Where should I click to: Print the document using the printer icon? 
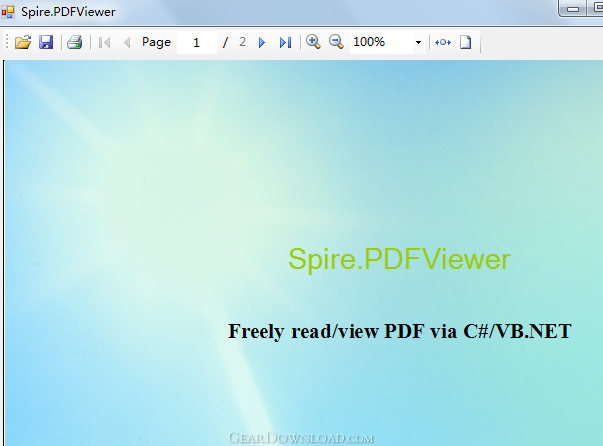pos(75,42)
